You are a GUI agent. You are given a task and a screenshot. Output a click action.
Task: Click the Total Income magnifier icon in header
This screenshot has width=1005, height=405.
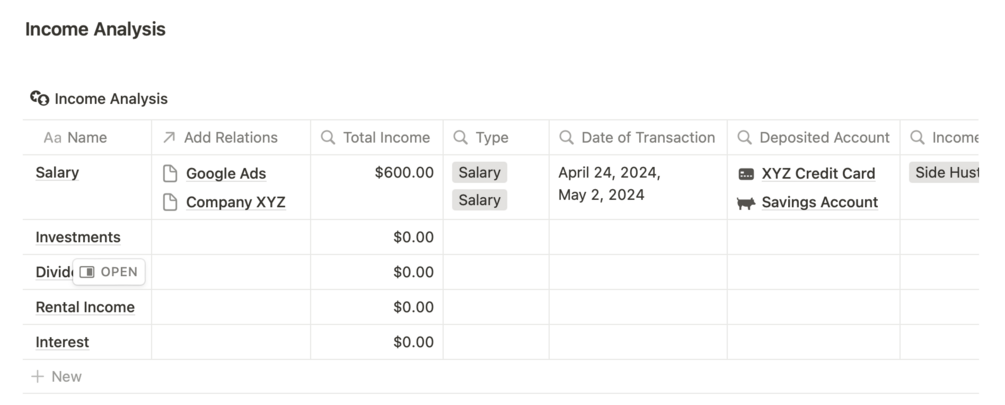(x=328, y=138)
